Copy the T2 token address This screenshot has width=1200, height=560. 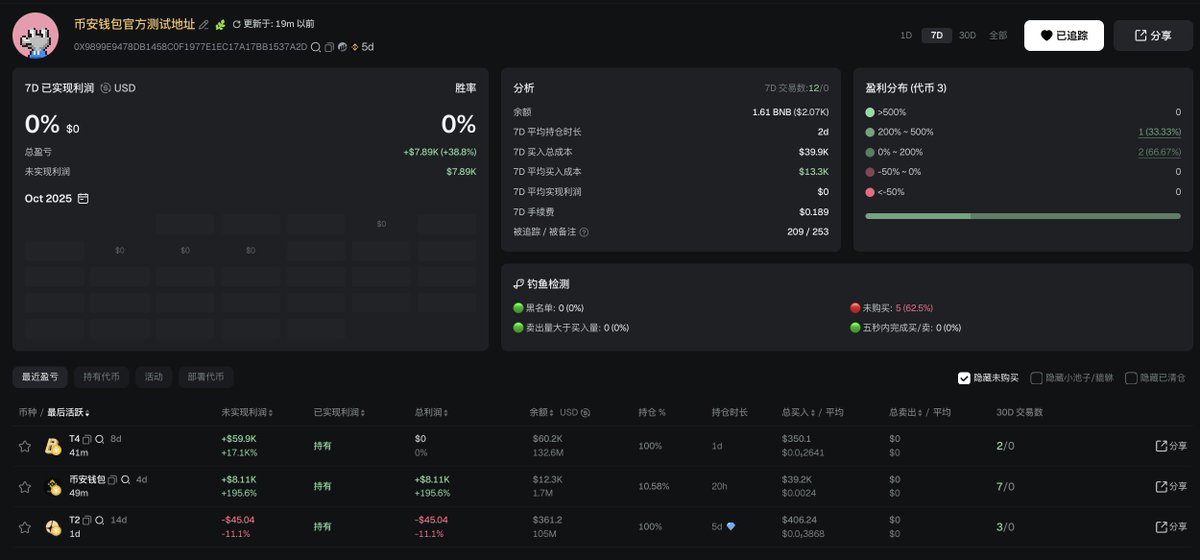click(x=87, y=520)
